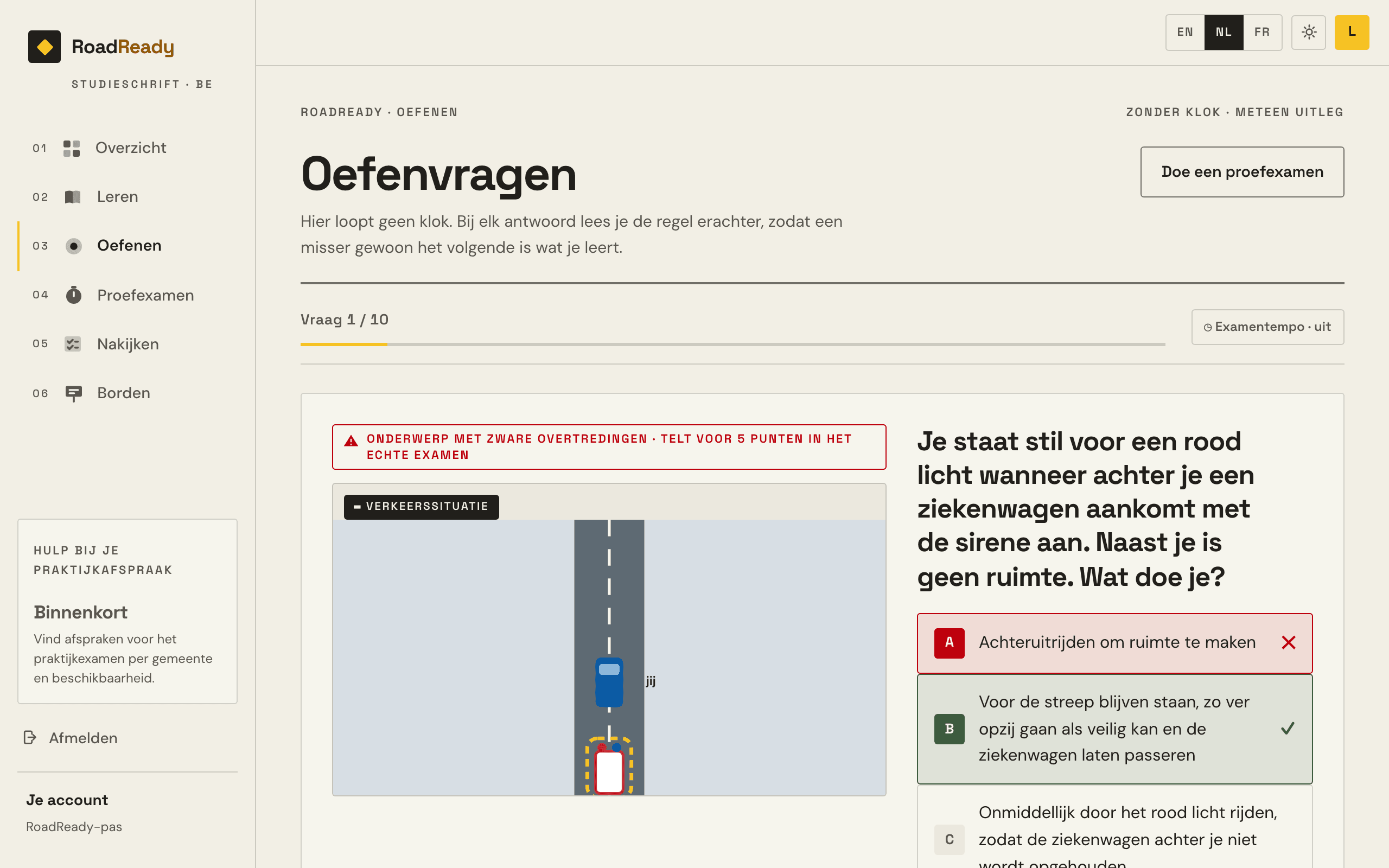Click the blue car in the diagram
The height and width of the screenshot is (868, 1389).
point(609,682)
